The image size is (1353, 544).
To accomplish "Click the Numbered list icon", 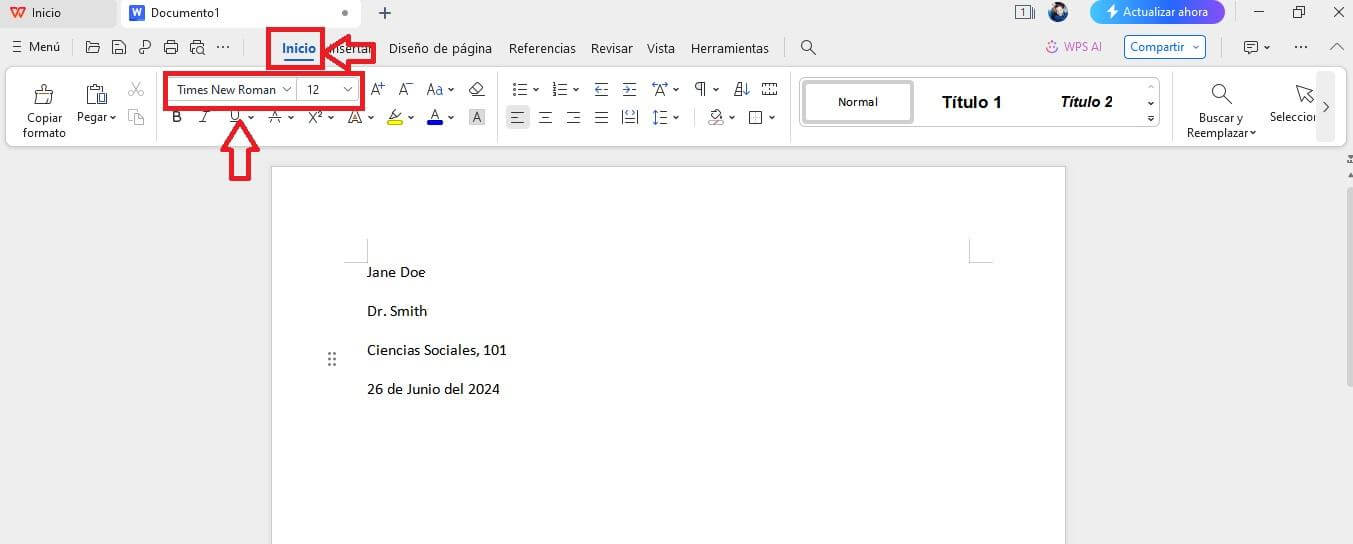I will [x=560, y=89].
